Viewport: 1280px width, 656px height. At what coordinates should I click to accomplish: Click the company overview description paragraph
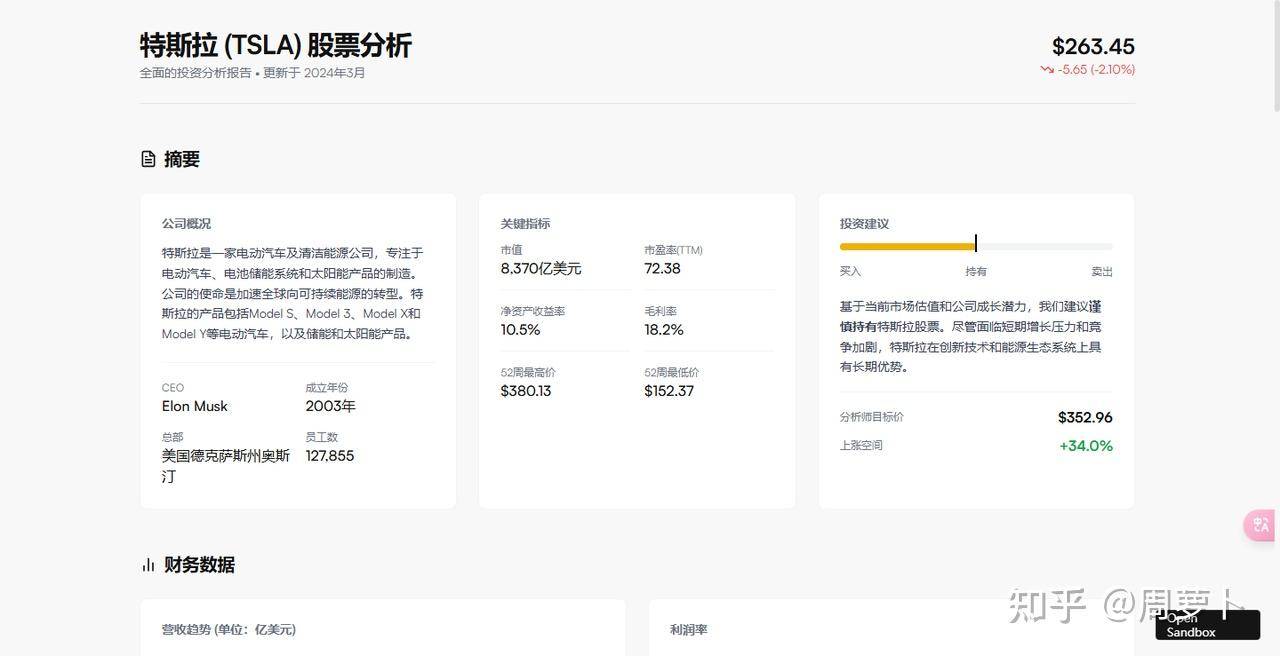pos(298,294)
